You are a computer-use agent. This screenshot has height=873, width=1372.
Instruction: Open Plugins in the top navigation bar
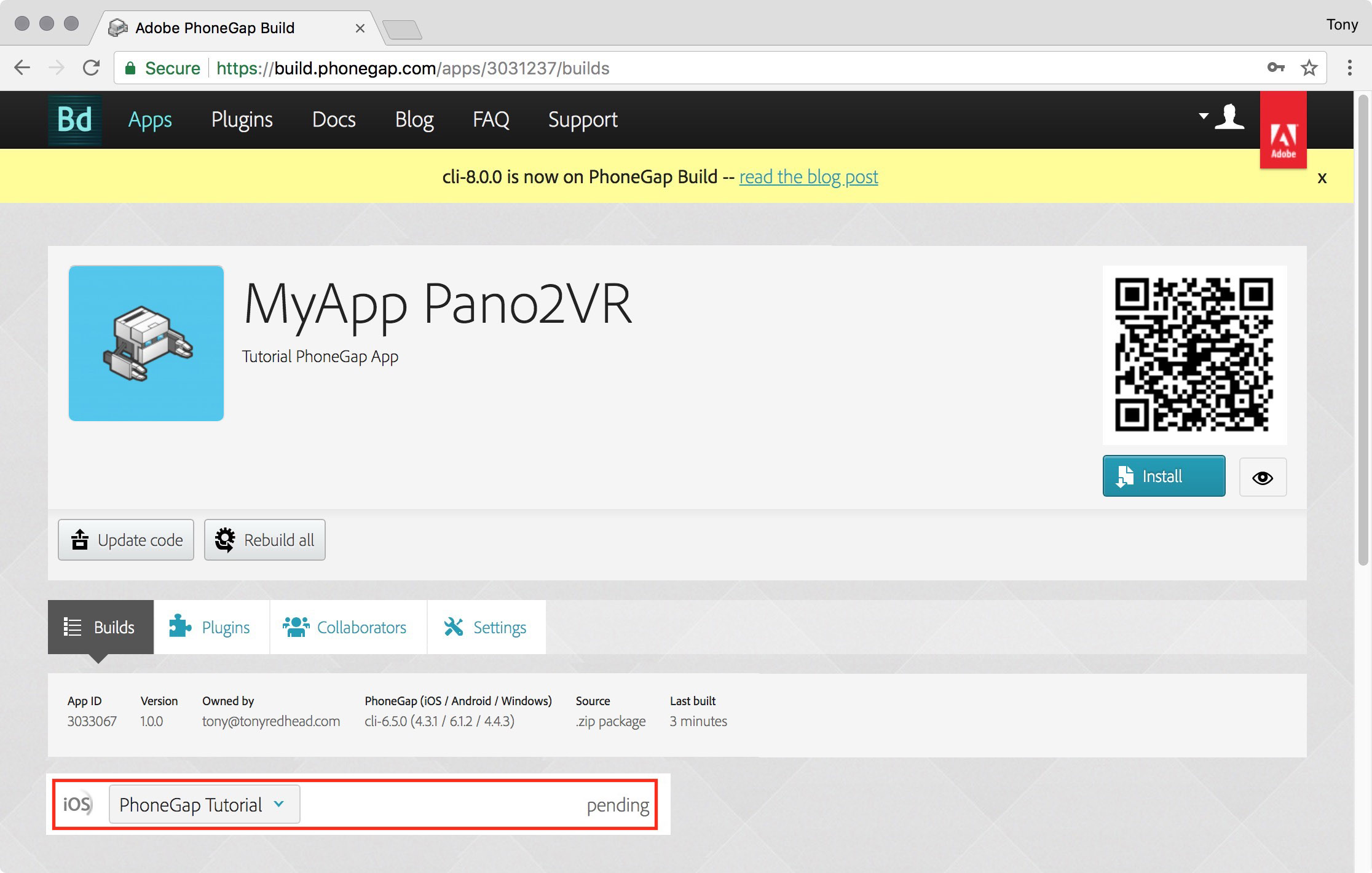tap(242, 119)
